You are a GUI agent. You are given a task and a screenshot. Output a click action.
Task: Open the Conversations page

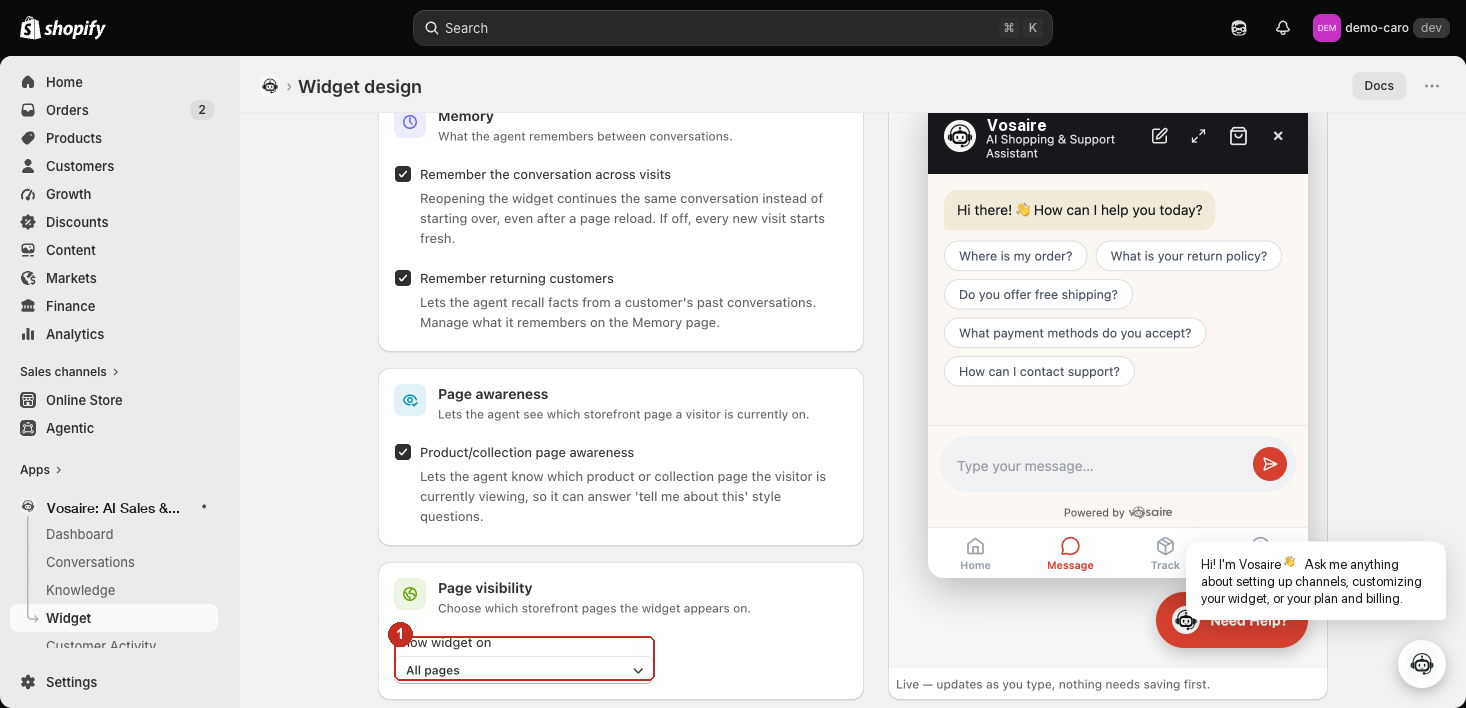90,562
